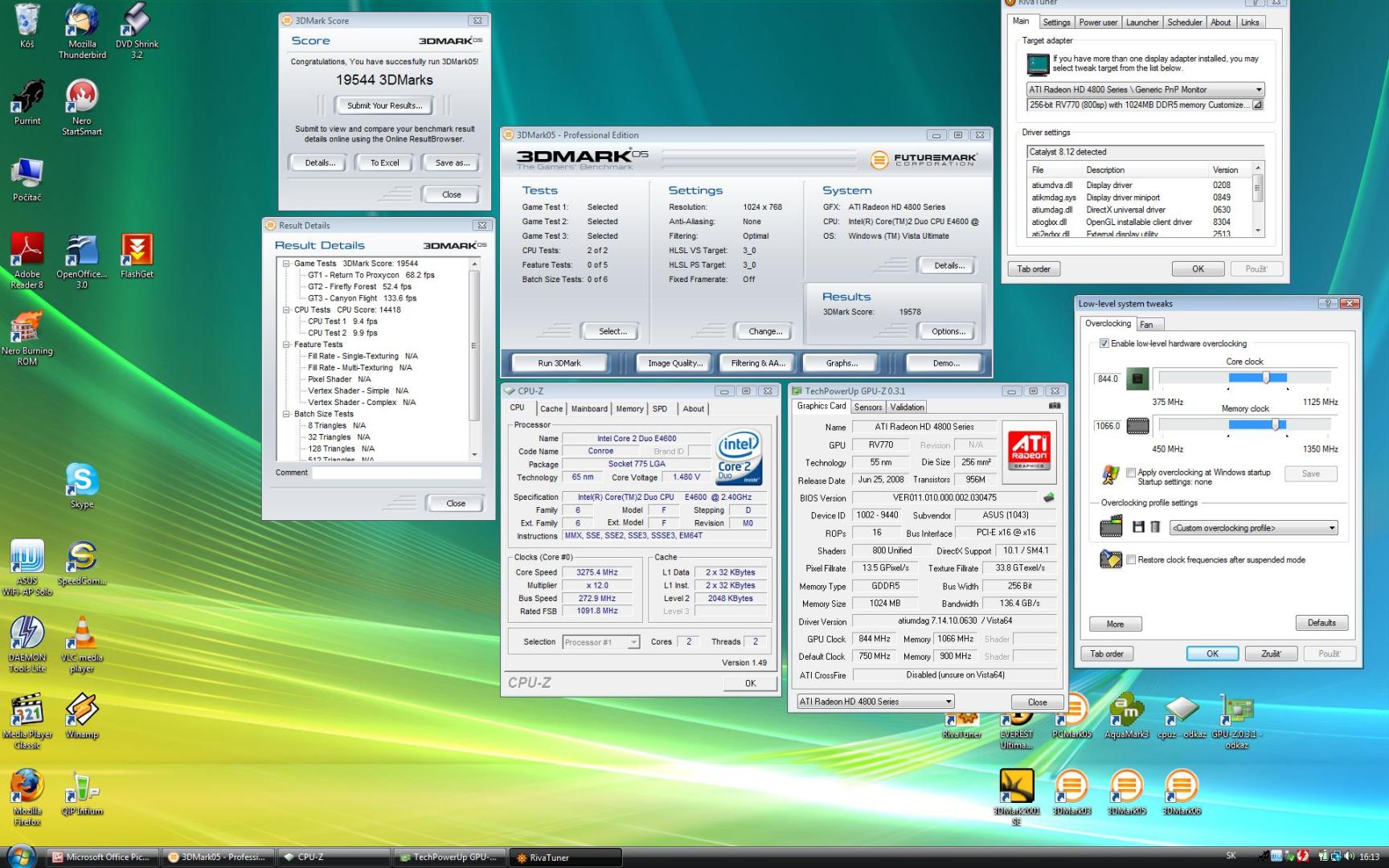The image size is (1389, 868).
Task: Open 3DMark03 desktop shortcut
Action: coord(1071,792)
